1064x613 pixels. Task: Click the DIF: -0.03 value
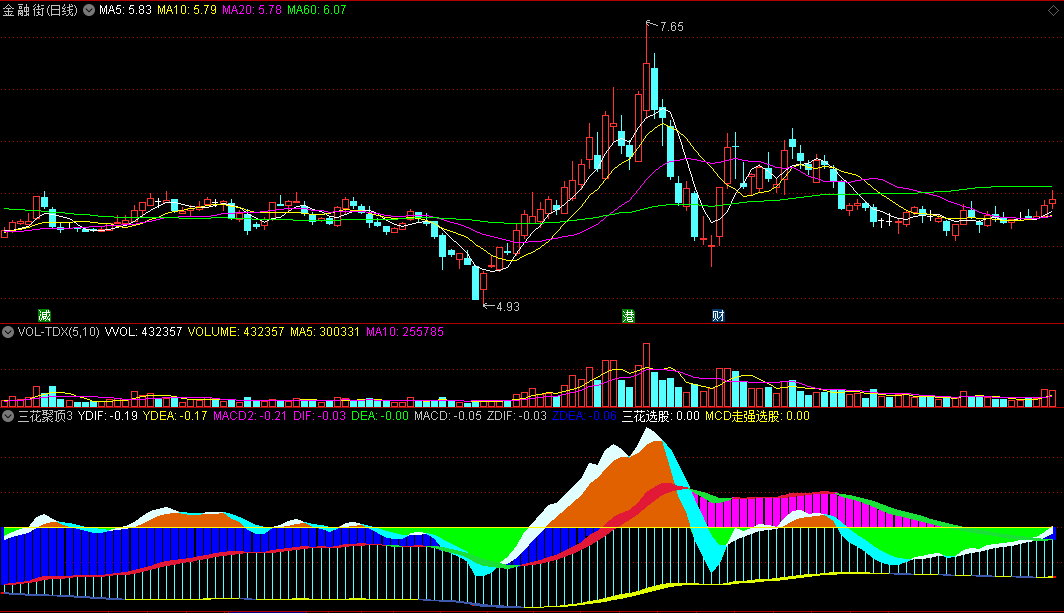coord(320,416)
